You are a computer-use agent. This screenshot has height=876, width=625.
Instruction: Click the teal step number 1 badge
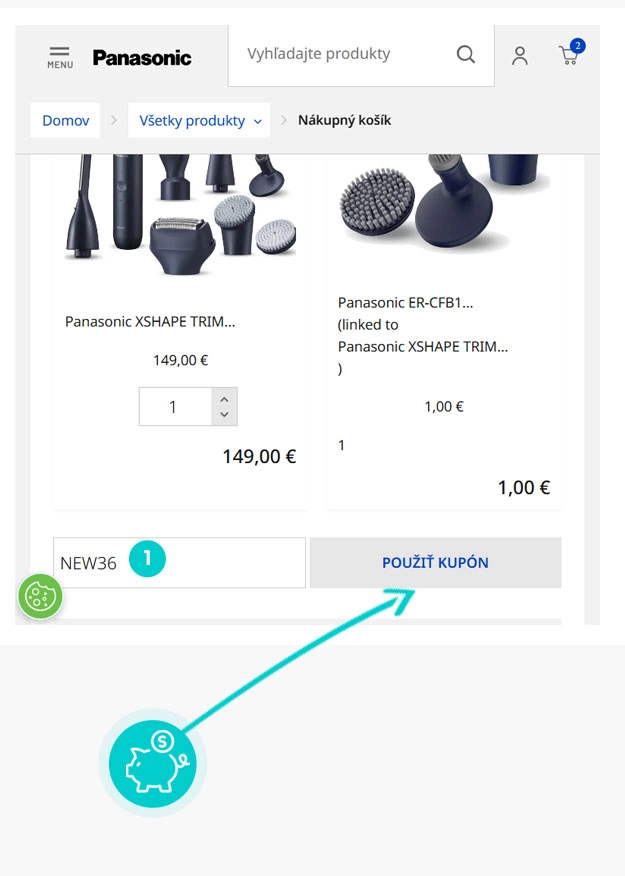point(148,559)
